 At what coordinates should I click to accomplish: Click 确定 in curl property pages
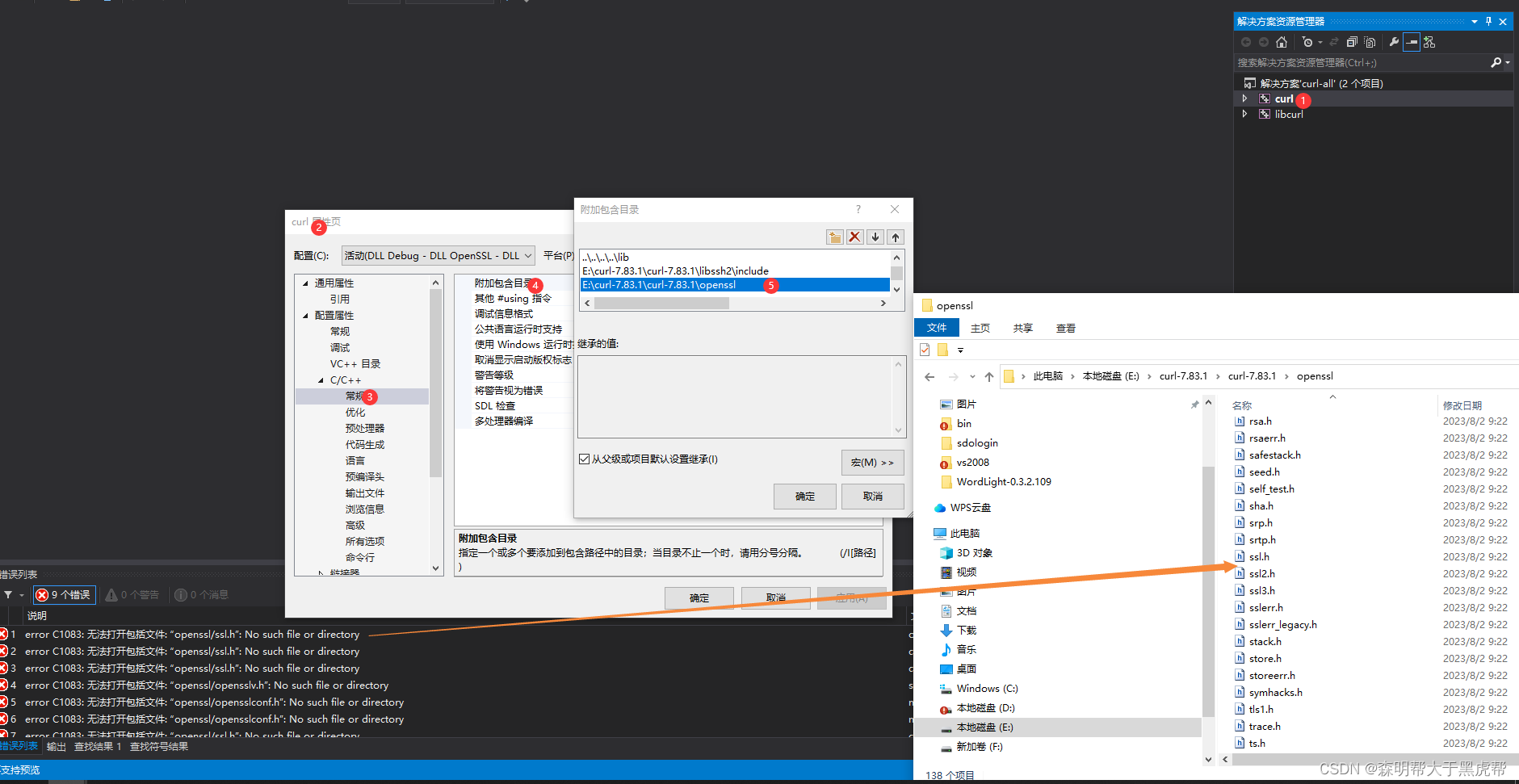coord(699,598)
